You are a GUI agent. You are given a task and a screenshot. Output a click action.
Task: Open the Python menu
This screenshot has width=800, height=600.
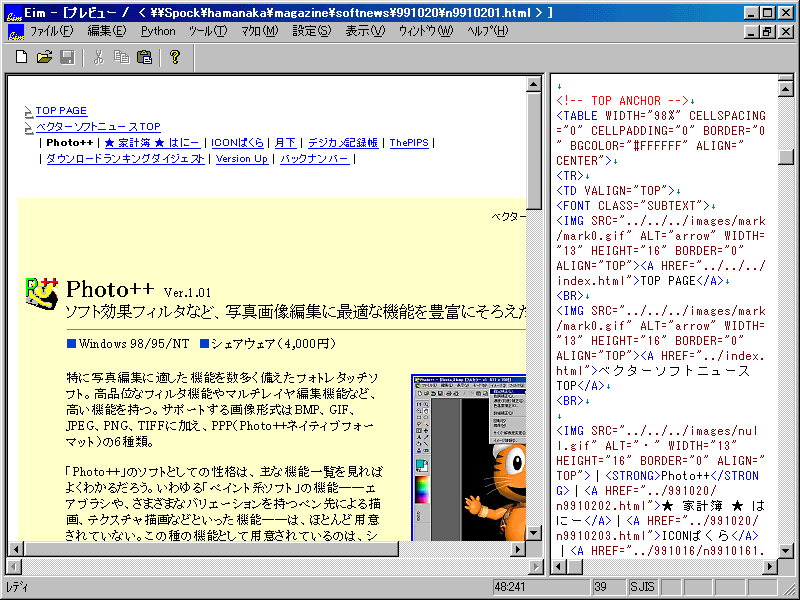(x=158, y=31)
